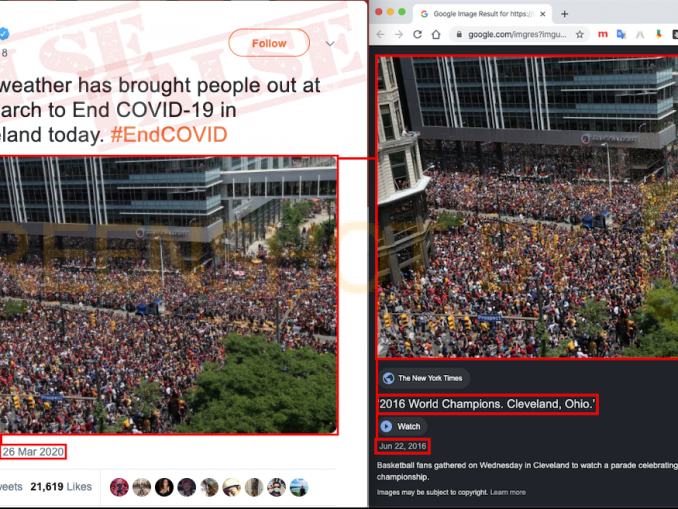Bookmark page with star icon
The image size is (678, 509).
pyautogui.click(x=580, y=35)
